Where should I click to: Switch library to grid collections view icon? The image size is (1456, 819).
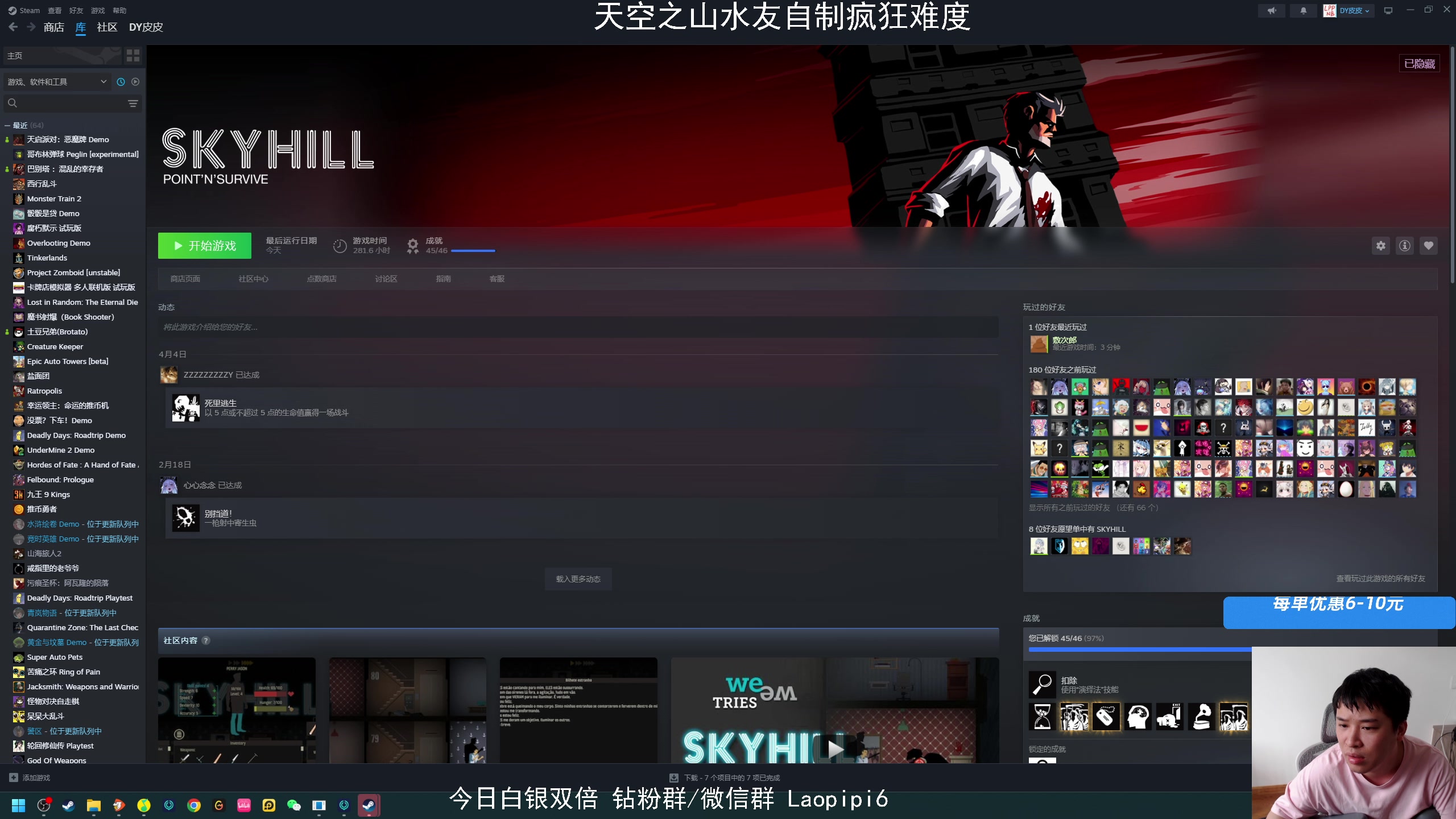point(133,56)
